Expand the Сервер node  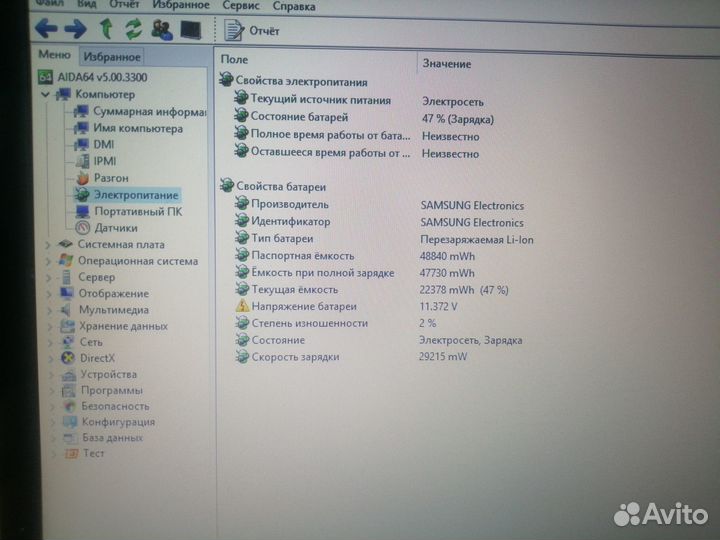[x=49, y=278]
